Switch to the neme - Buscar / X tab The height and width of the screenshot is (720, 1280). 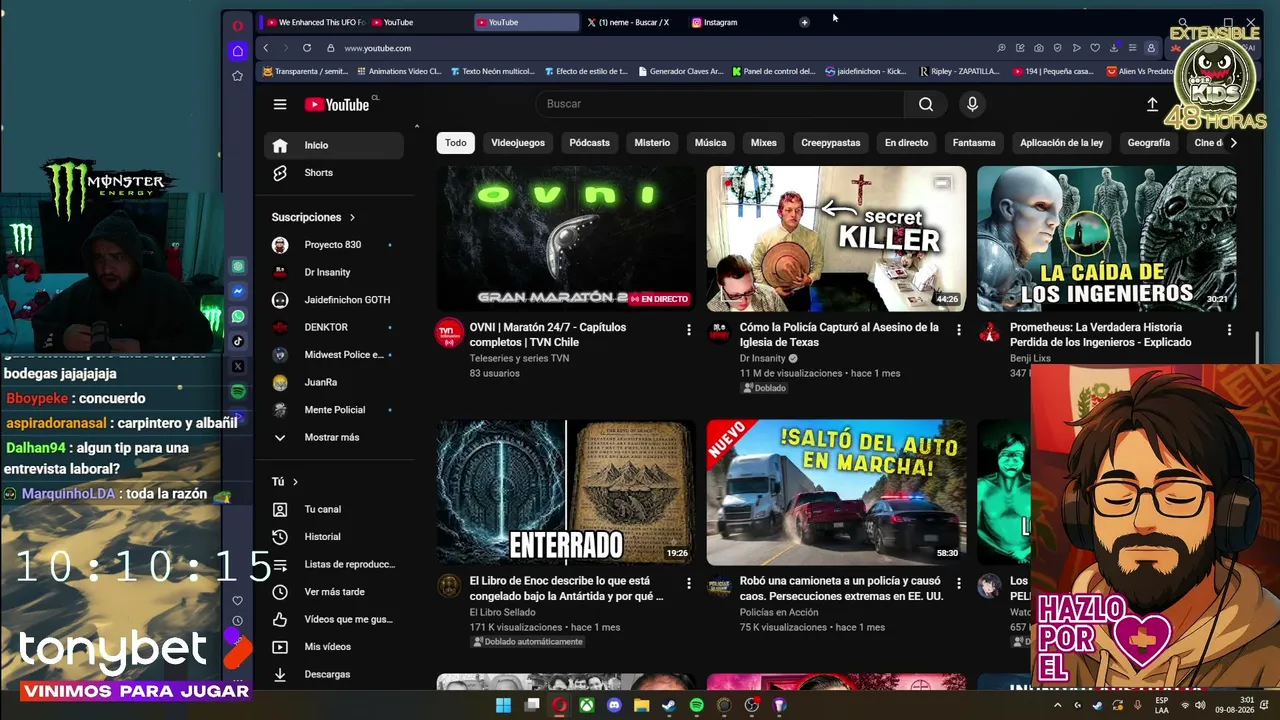[x=630, y=22]
